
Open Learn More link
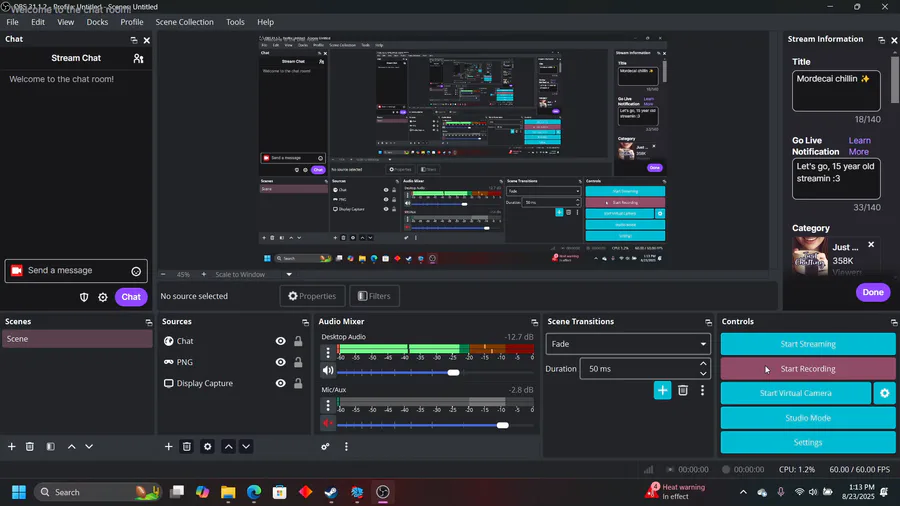859,146
